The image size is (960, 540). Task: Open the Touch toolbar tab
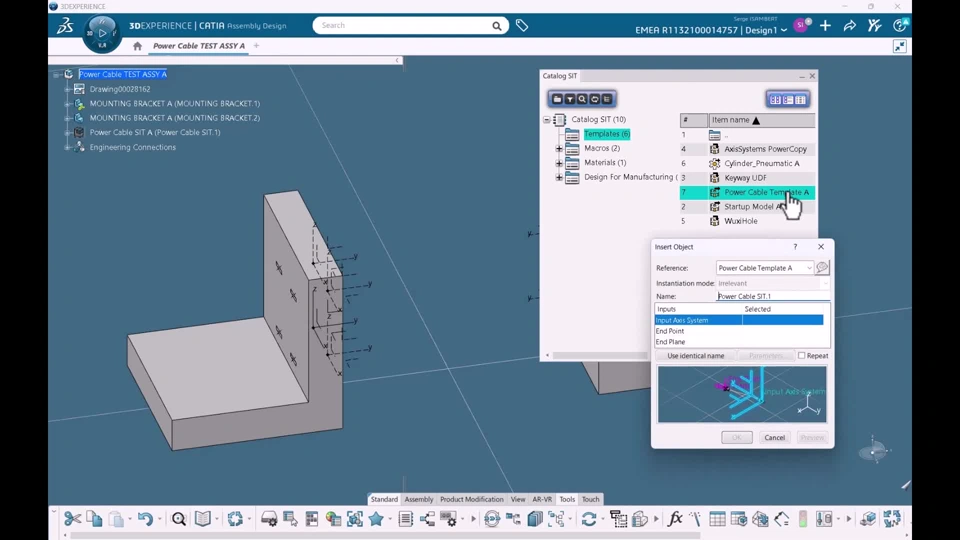[591, 499]
